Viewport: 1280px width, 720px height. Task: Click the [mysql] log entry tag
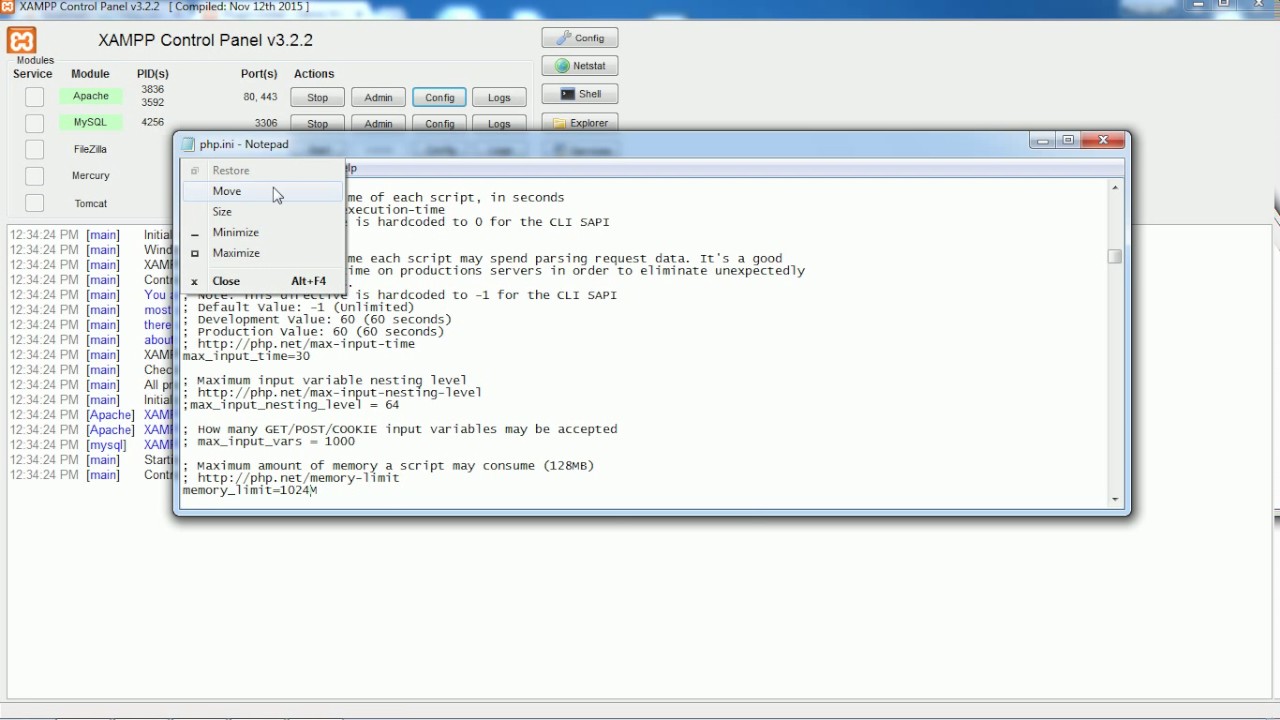click(x=106, y=445)
